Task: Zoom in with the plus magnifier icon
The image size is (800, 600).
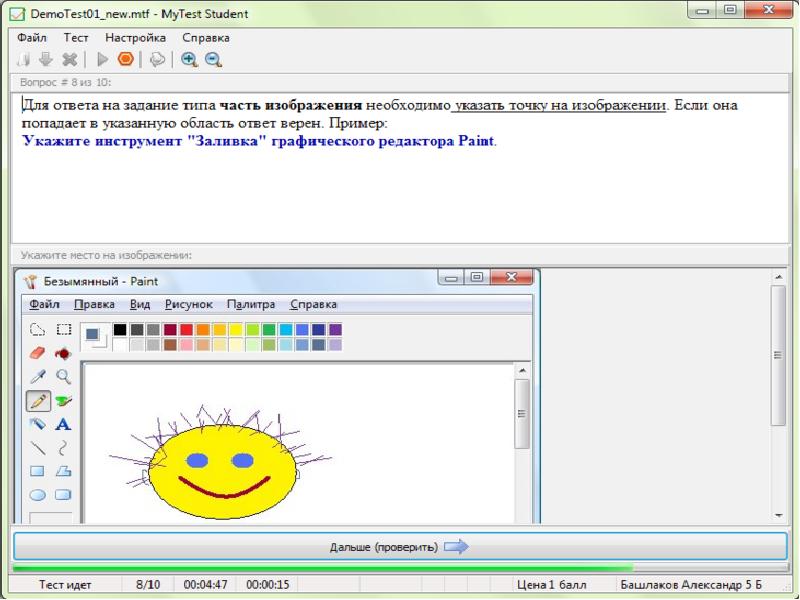Action: (189, 59)
